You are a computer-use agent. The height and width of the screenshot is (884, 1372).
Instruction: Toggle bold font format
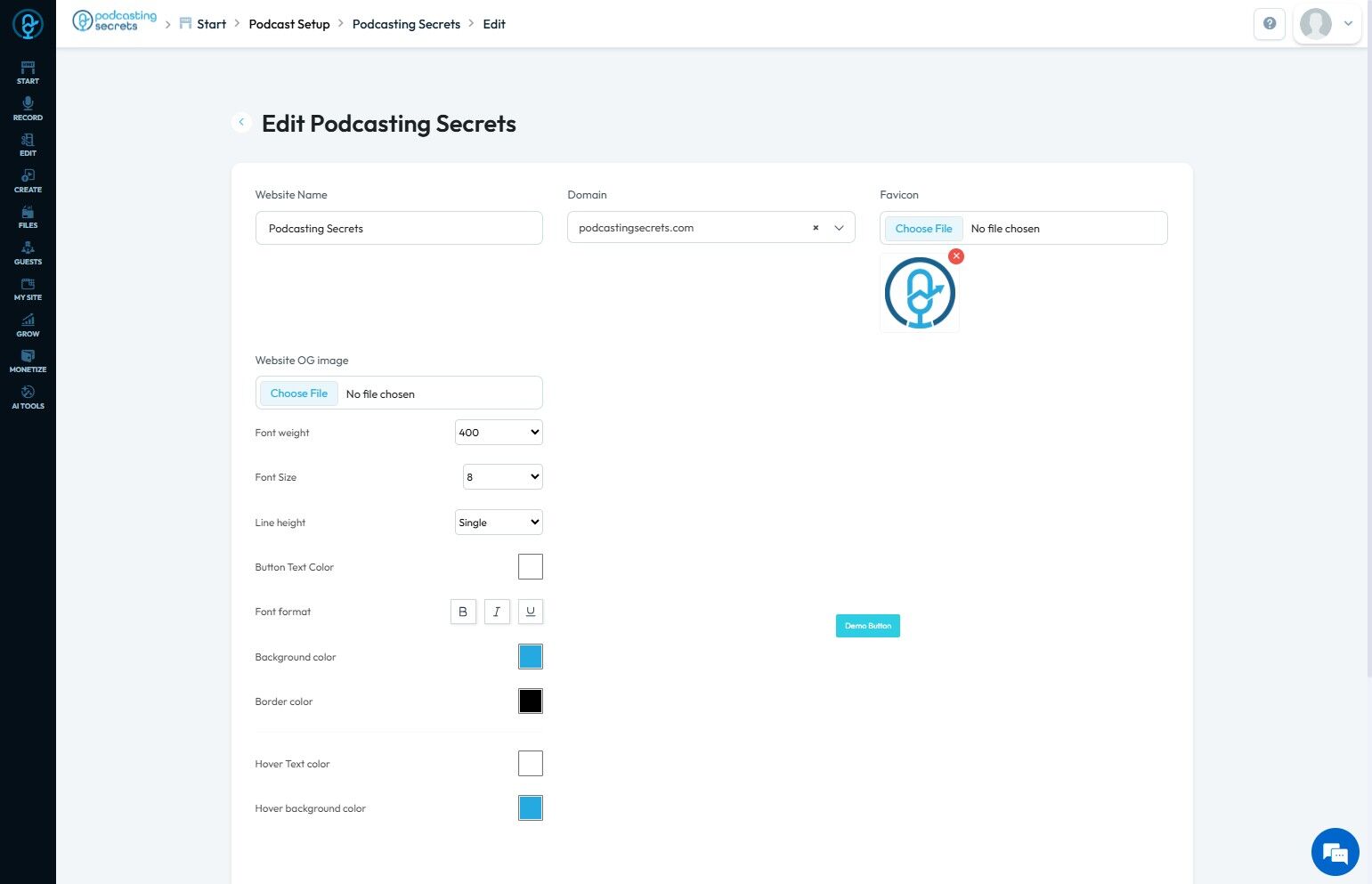click(463, 612)
